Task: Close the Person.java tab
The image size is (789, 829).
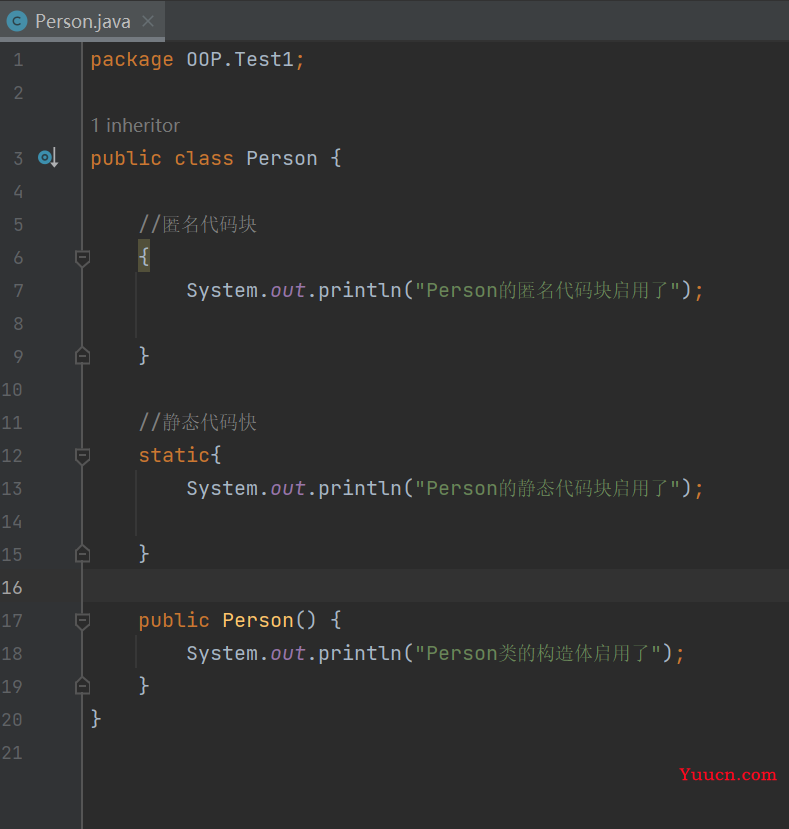Action: coord(148,21)
